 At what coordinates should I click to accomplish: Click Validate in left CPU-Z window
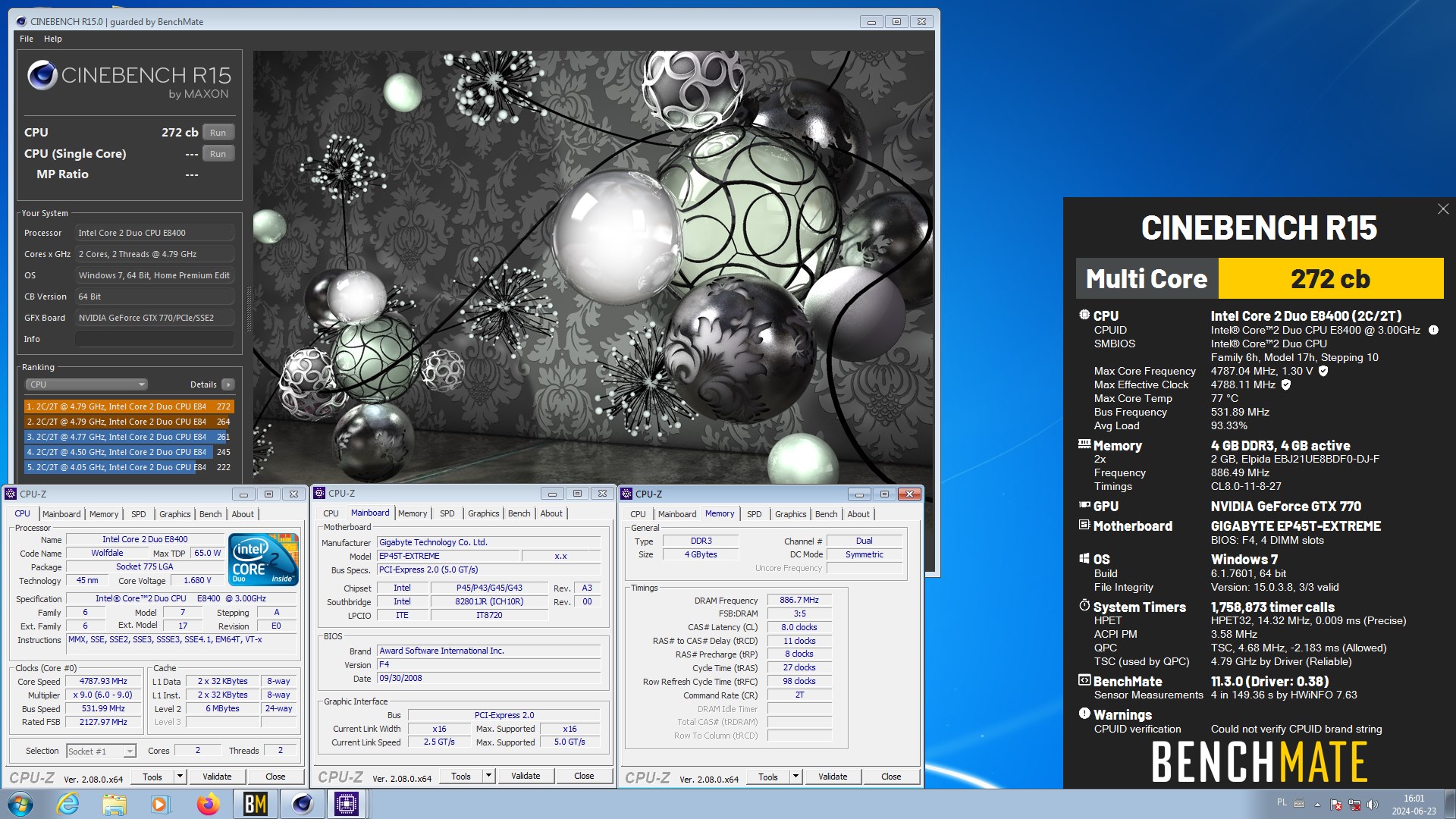217,777
